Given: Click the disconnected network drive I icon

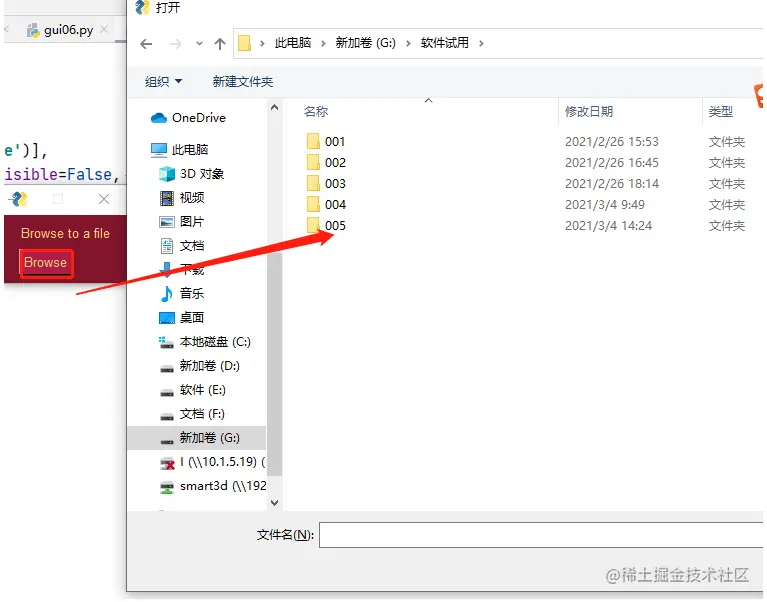Looking at the screenshot, I should tap(167, 463).
